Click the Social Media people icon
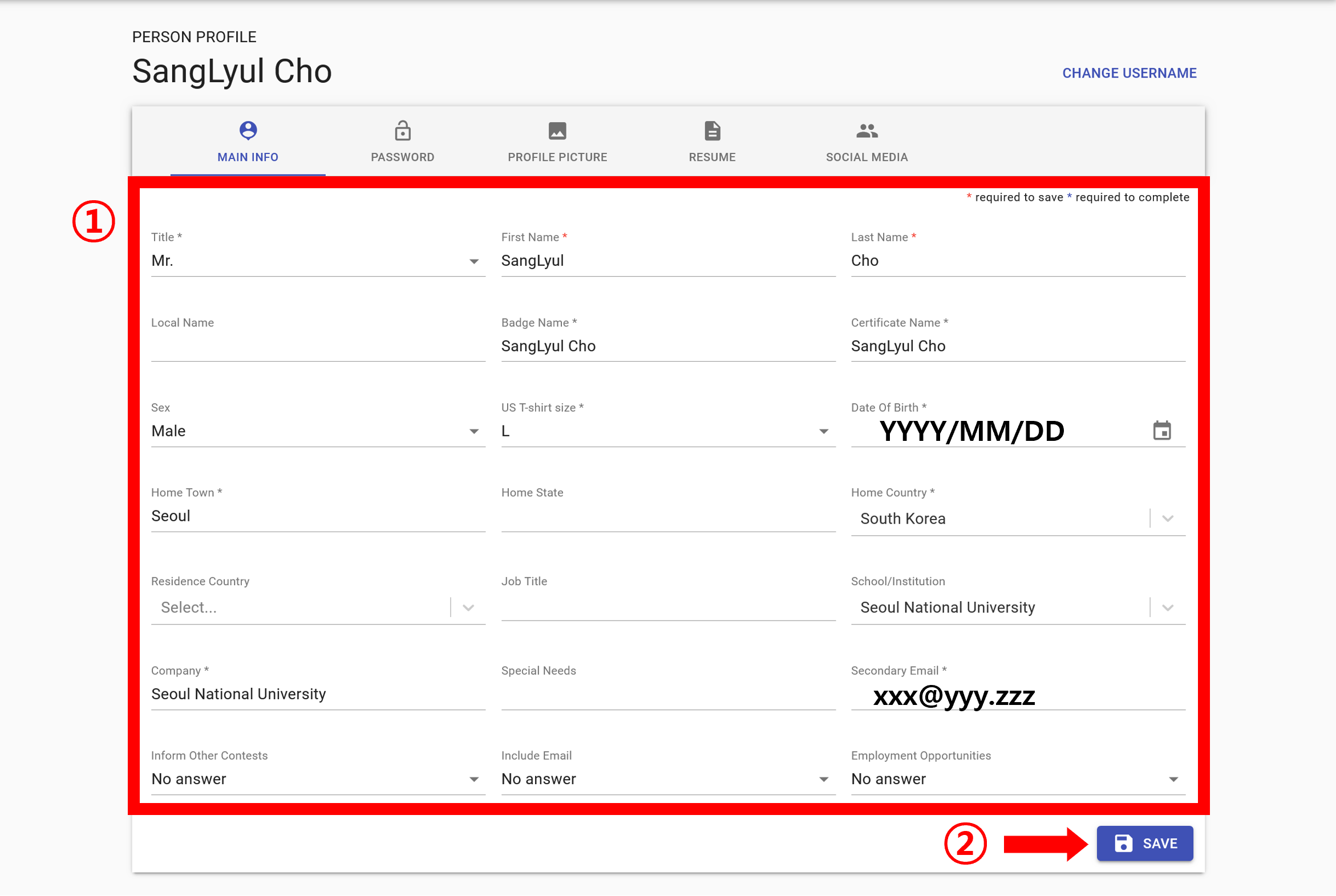 point(867,131)
